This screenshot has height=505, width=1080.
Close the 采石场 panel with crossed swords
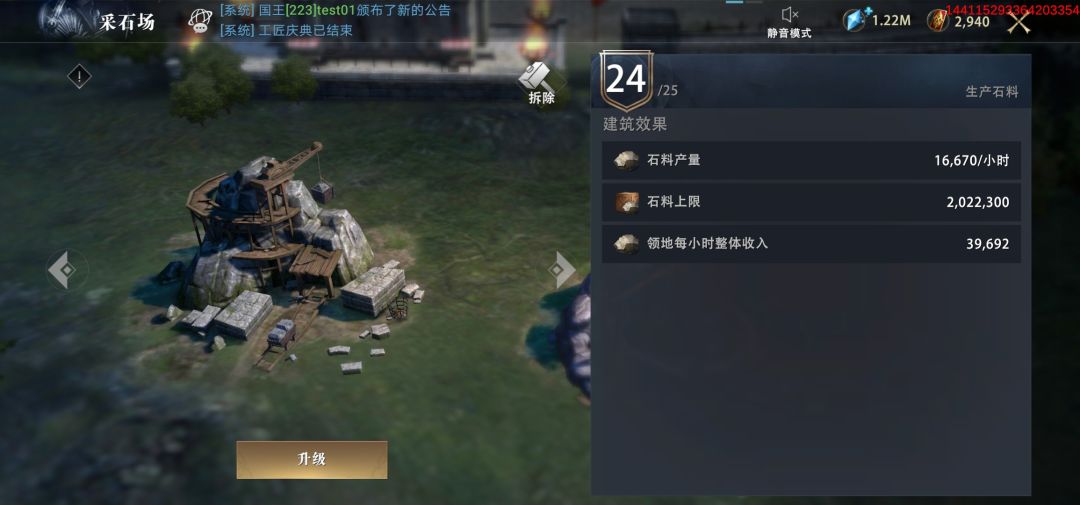[x=1019, y=22]
